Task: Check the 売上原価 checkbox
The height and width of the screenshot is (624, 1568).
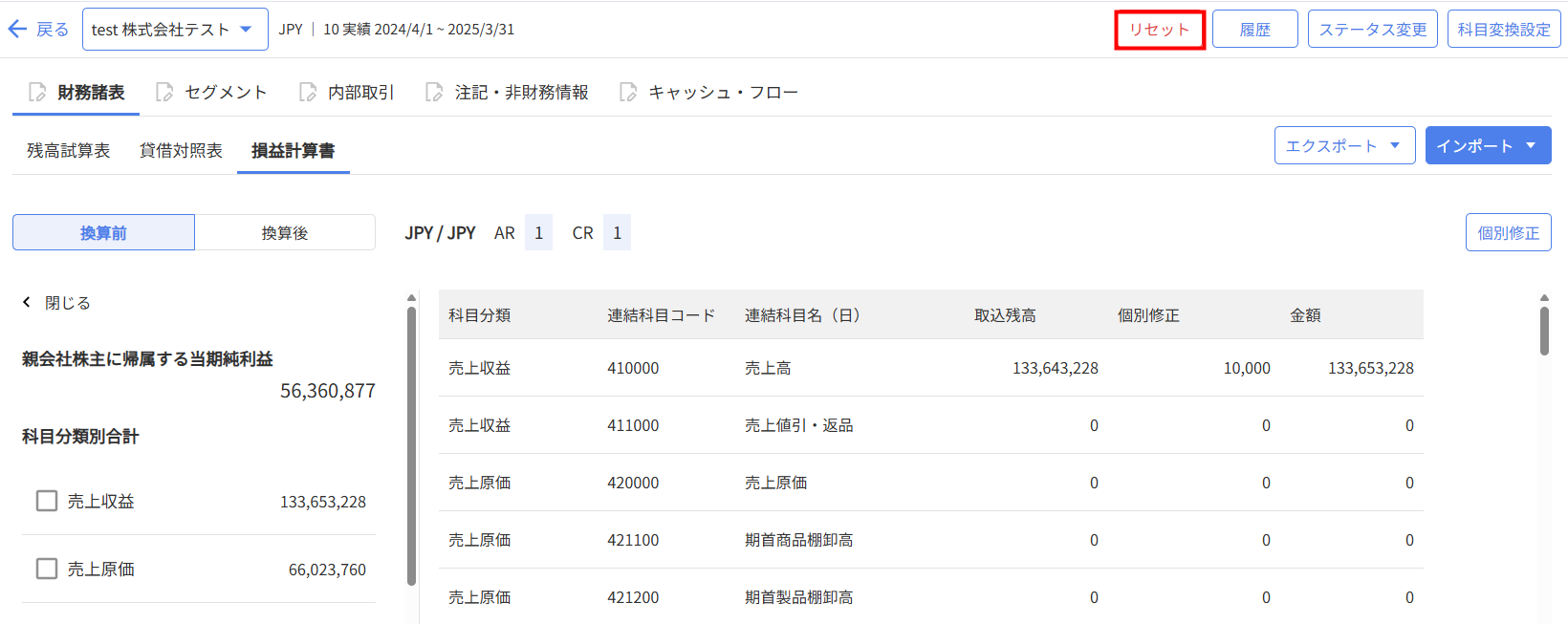Action: (47, 569)
